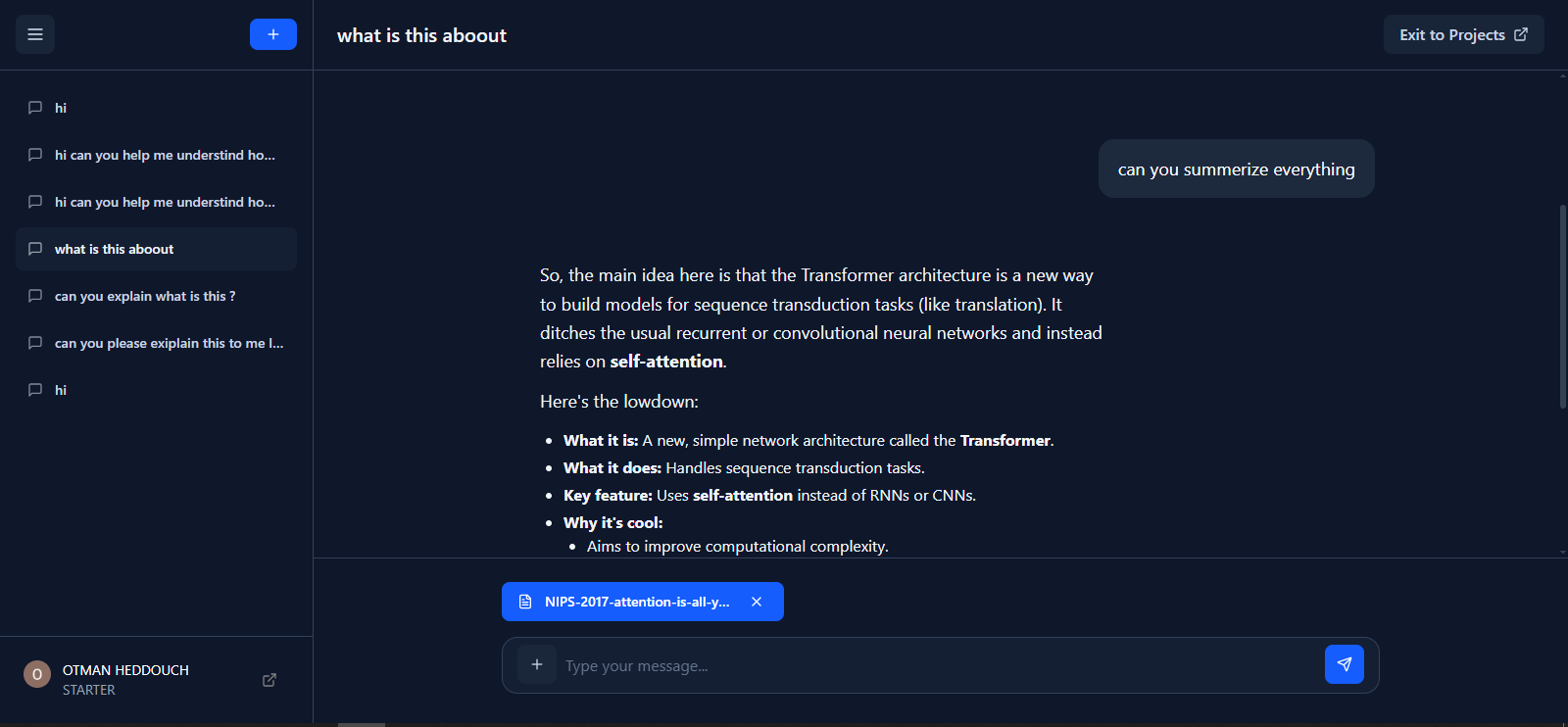The height and width of the screenshot is (727, 1568).
Task: Open the first 'hi can you help me' chat
Action: 156,155
